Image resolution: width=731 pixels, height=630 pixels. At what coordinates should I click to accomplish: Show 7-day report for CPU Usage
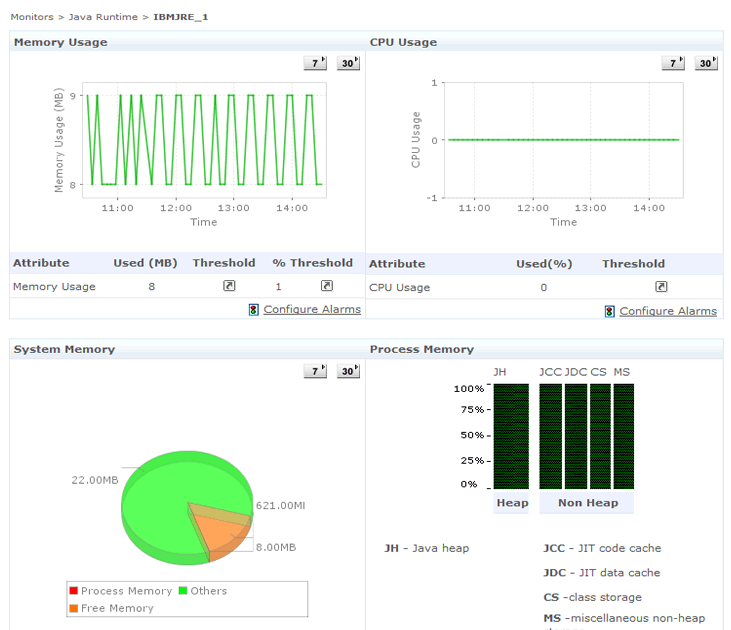[673, 63]
